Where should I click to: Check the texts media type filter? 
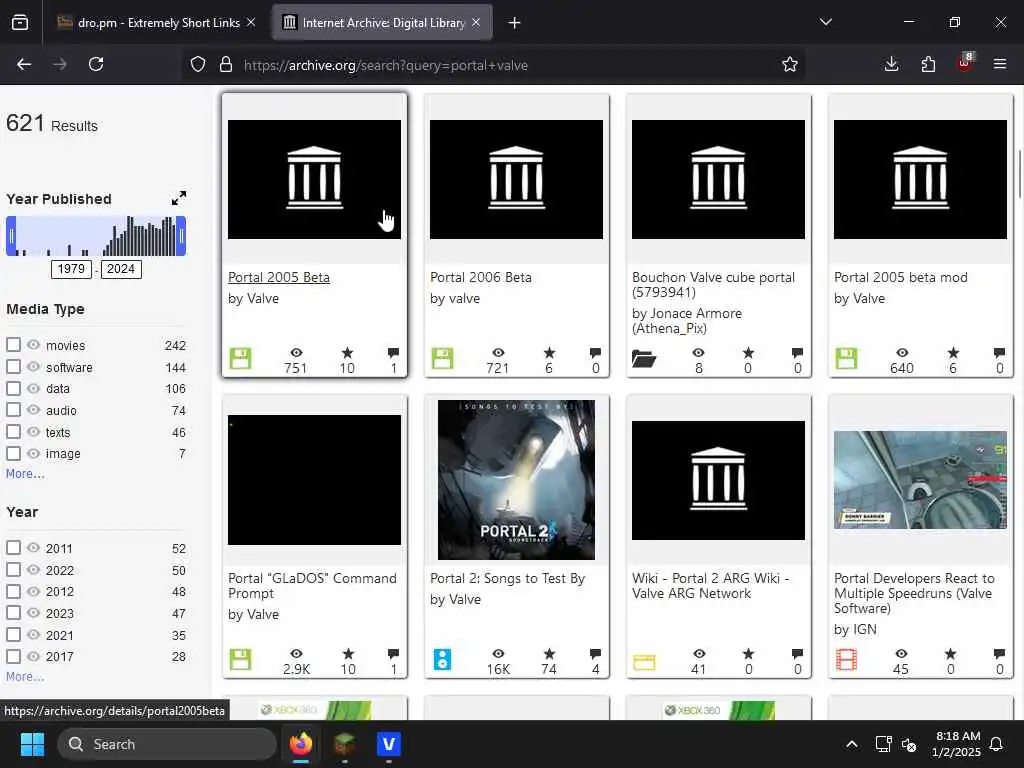pos(13,431)
